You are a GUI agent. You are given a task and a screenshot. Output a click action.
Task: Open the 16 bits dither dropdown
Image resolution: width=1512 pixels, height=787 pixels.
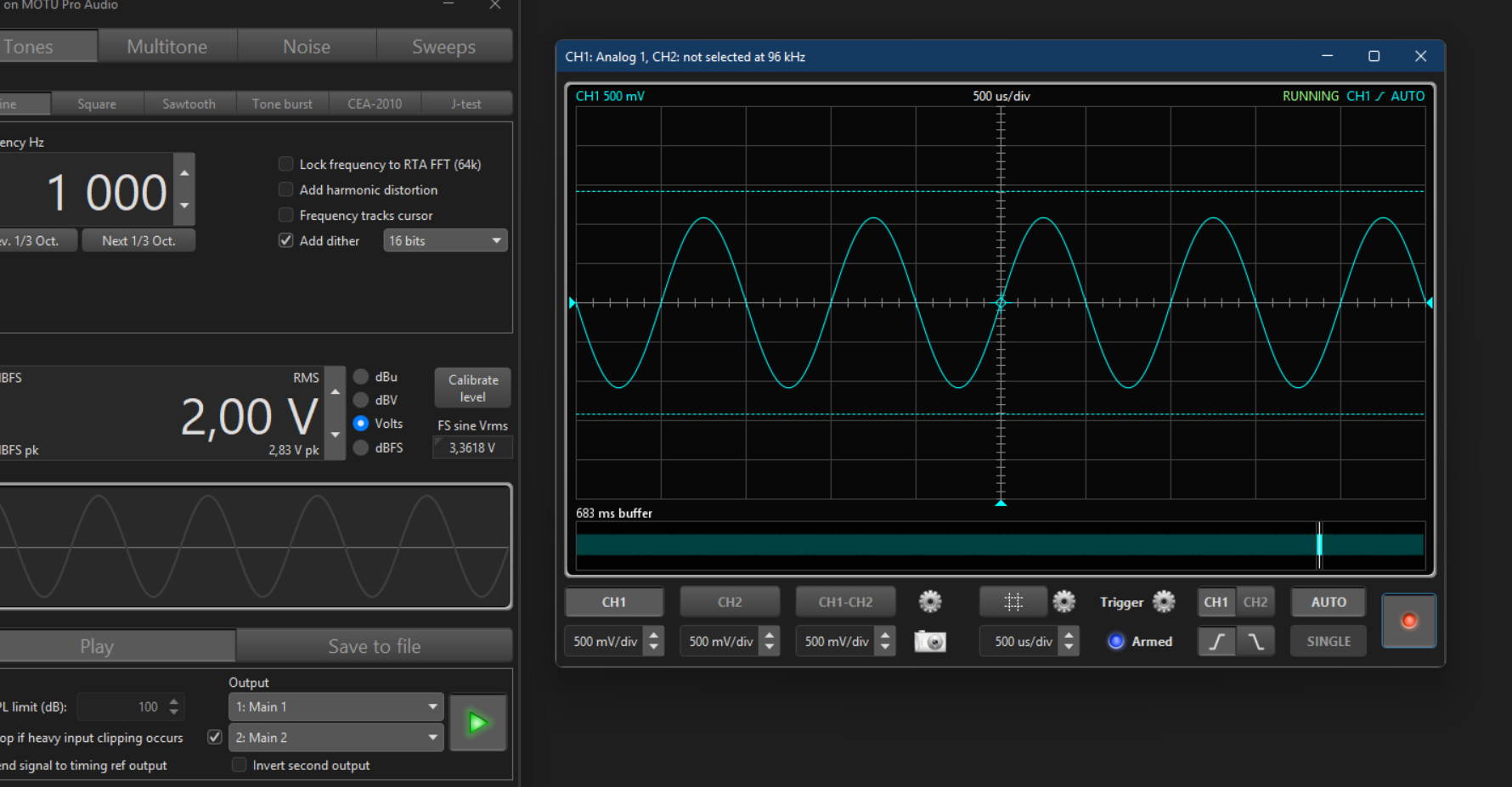coord(445,241)
